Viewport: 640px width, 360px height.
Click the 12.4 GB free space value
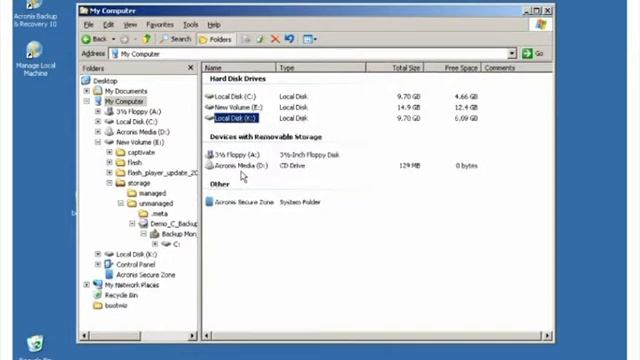(466, 107)
